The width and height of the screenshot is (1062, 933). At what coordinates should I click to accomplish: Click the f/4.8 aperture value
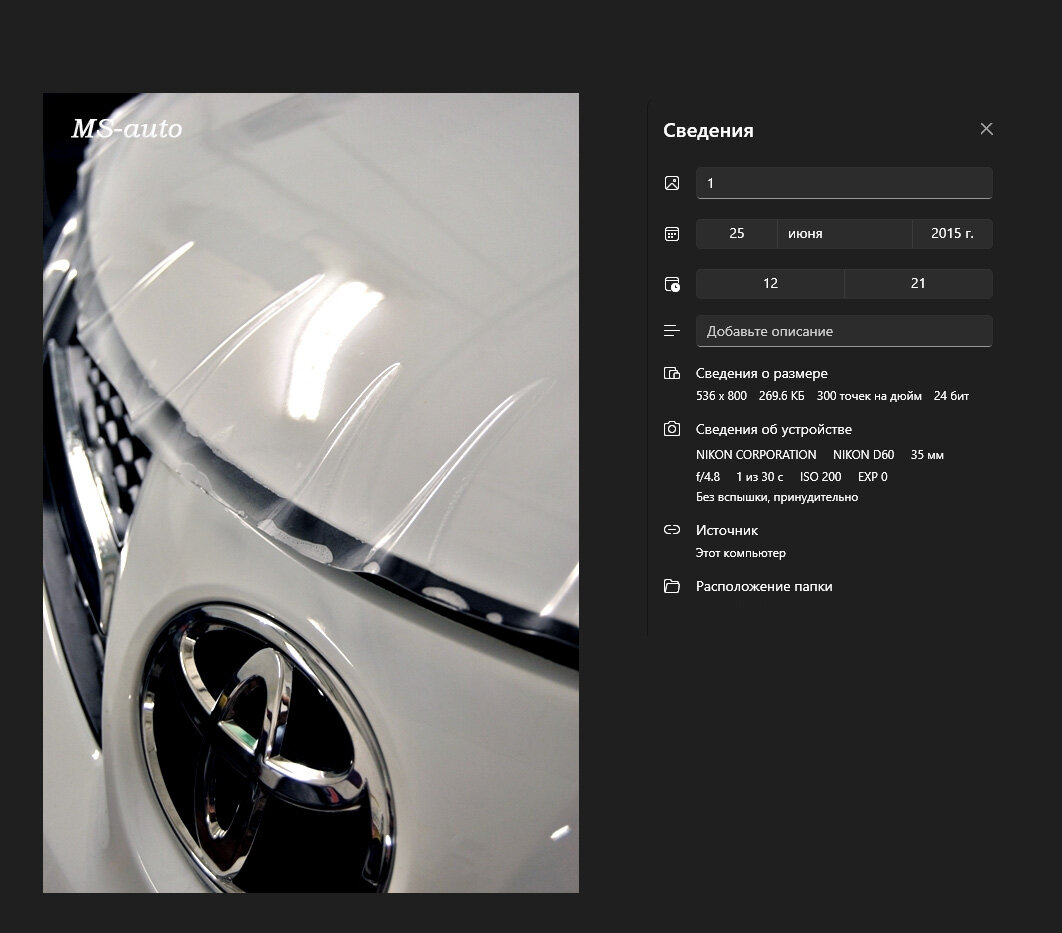pyautogui.click(x=708, y=477)
